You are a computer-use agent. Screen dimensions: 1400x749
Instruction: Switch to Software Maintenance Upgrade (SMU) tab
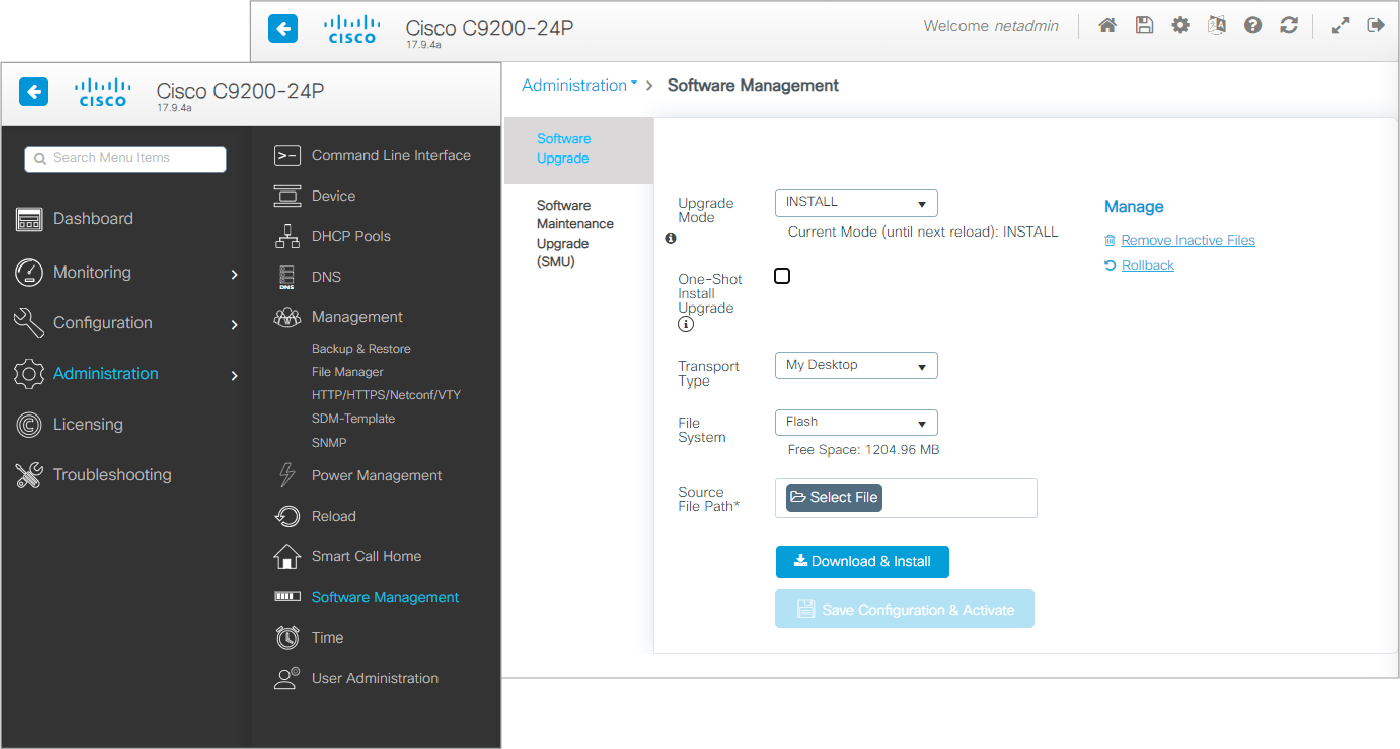tap(576, 234)
